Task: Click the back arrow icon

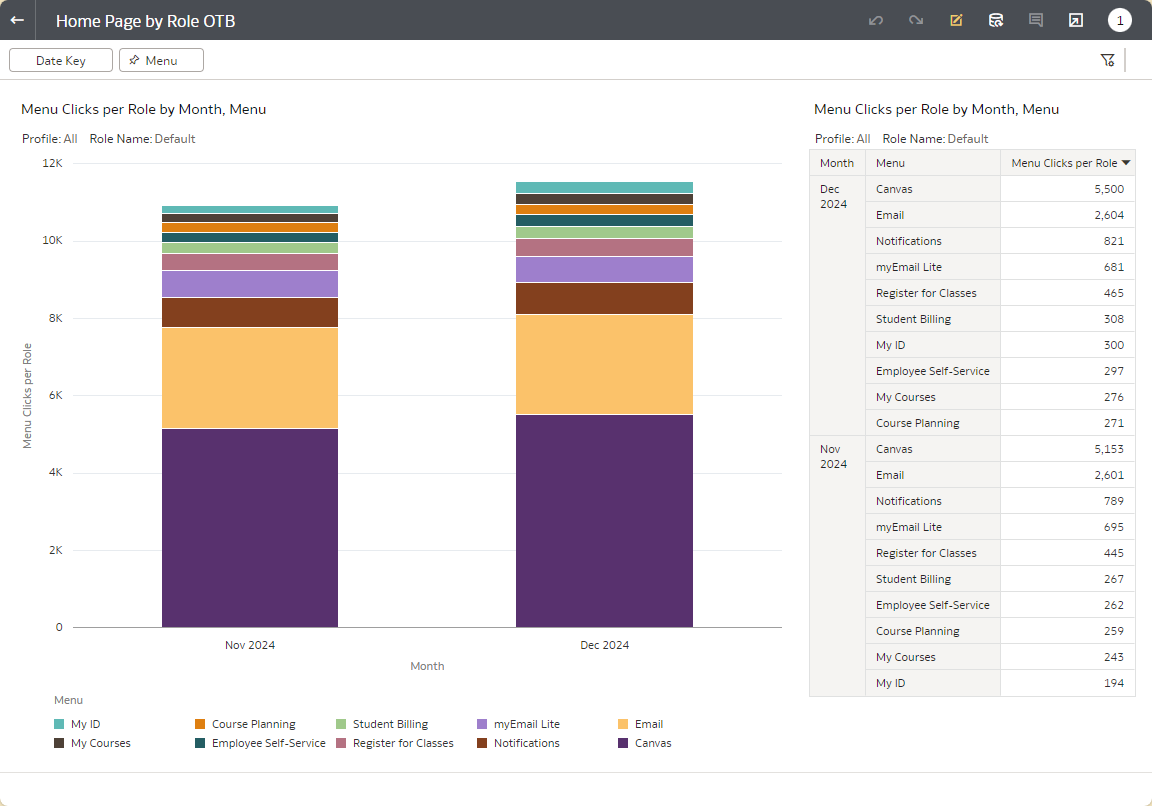Action: tap(17, 20)
